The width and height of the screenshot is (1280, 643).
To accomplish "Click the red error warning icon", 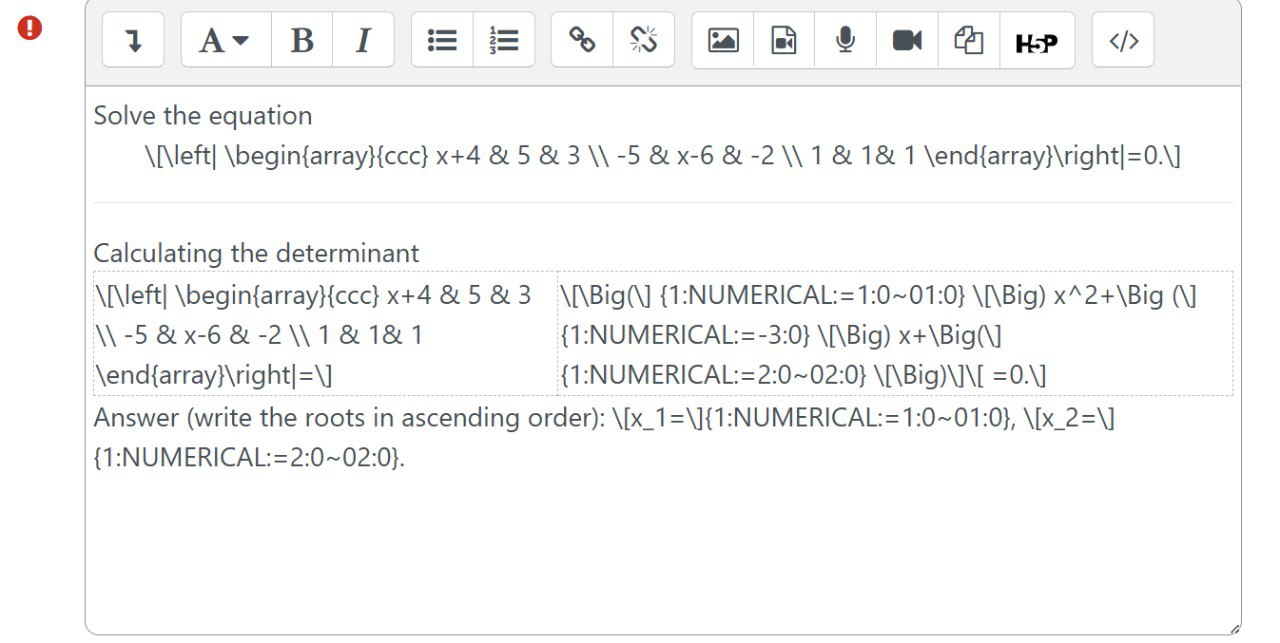I will point(30,28).
